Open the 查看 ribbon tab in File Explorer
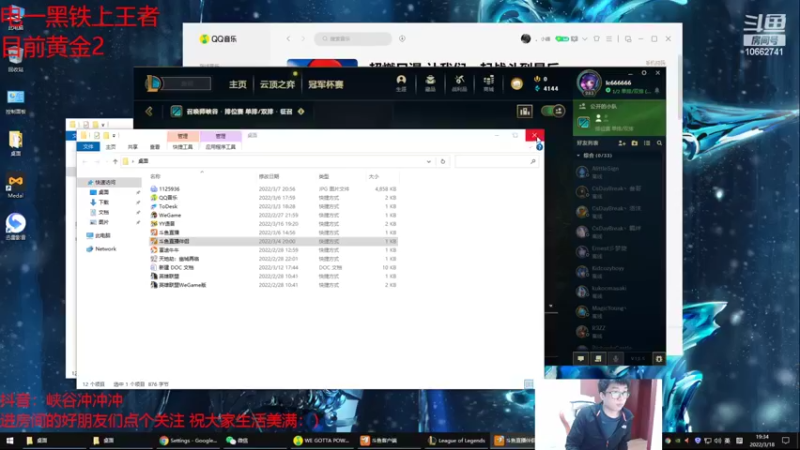The image size is (800, 450). tap(155, 147)
